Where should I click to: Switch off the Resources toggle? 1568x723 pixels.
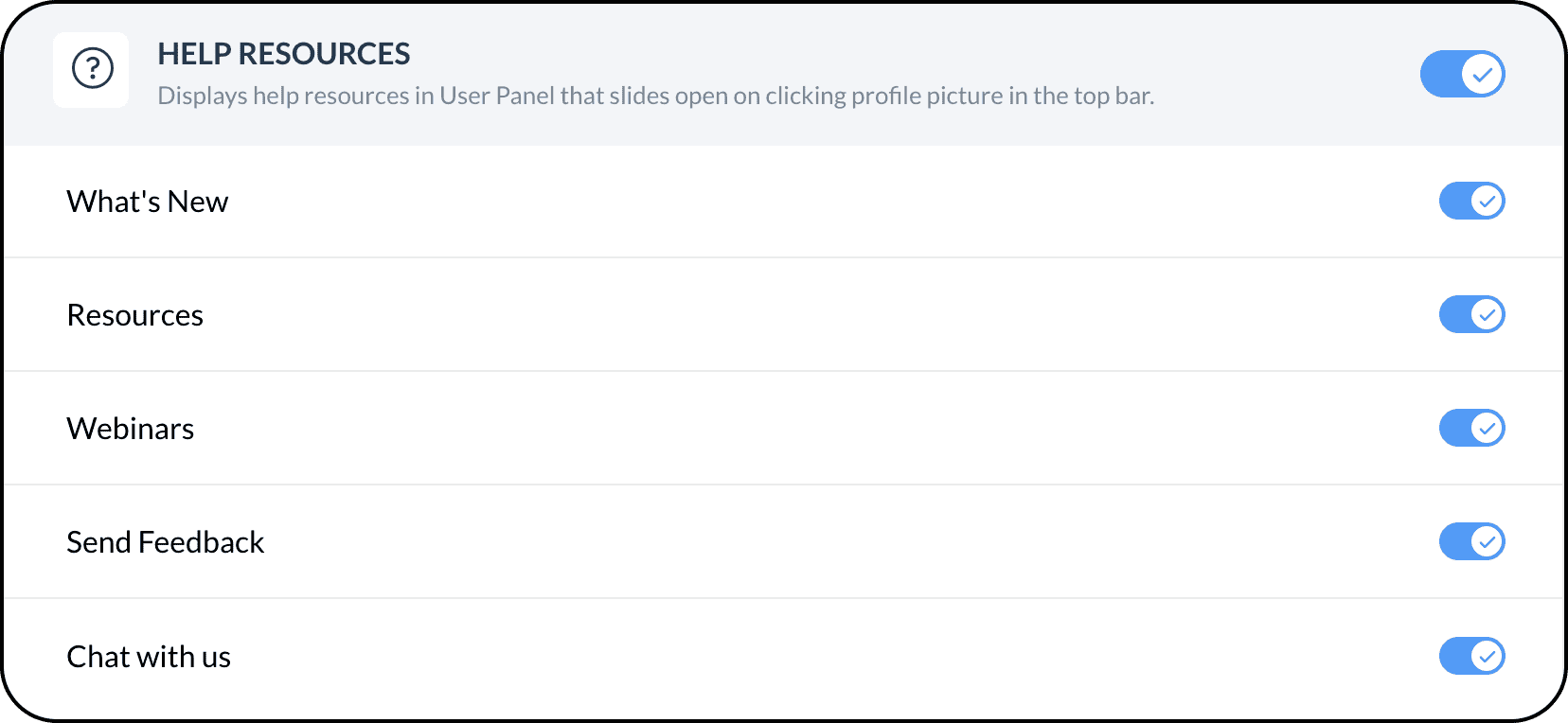1471,314
